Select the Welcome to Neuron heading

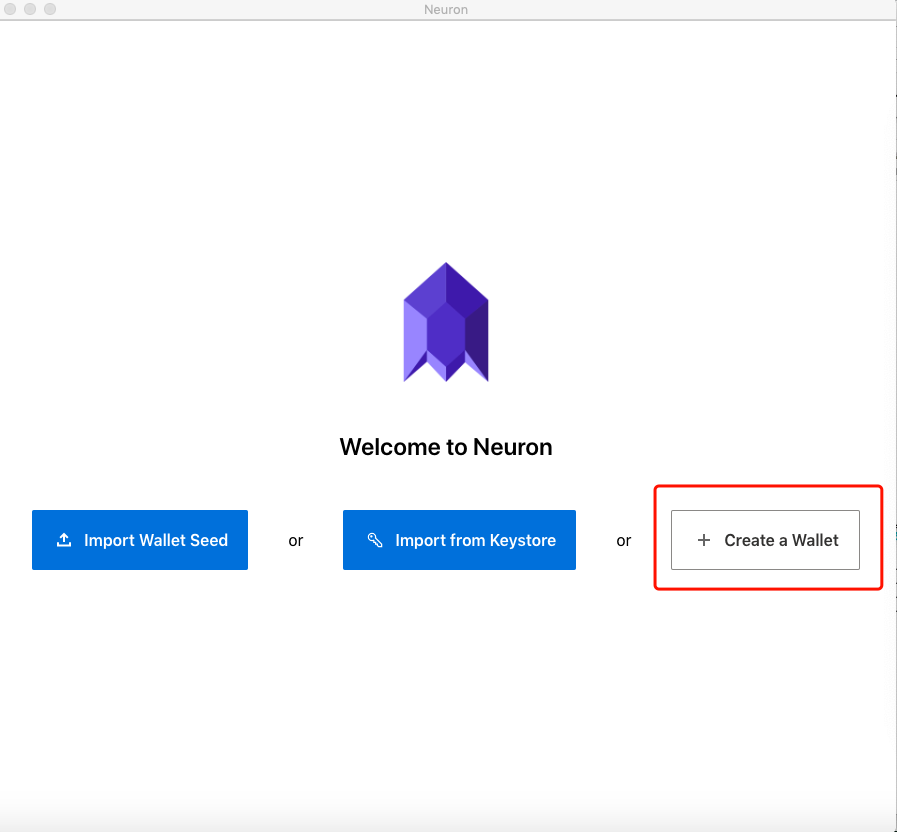(446, 447)
